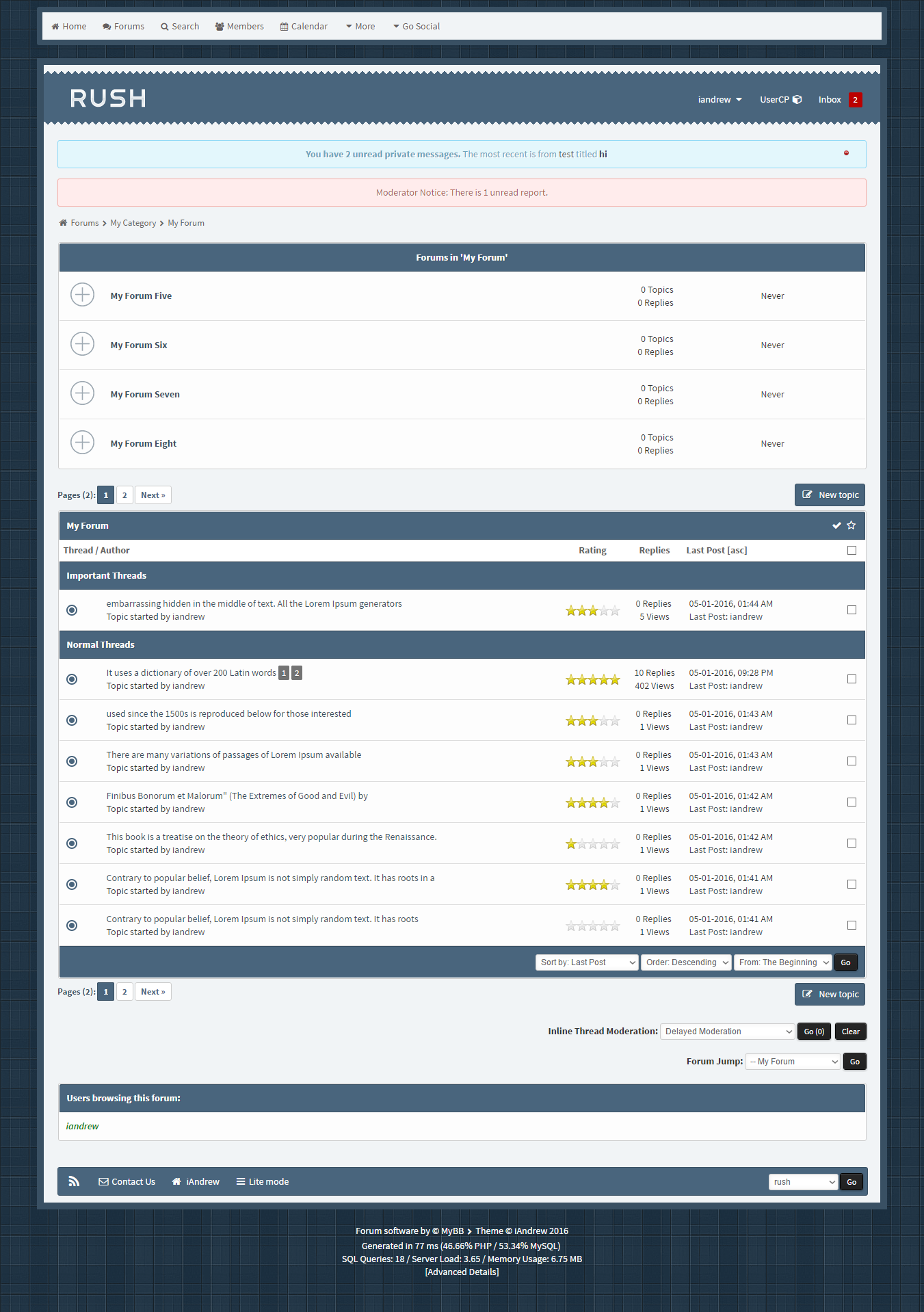Sort by the 'Last Post [asc]' column header
The height and width of the screenshot is (1312, 924).
[x=717, y=551]
